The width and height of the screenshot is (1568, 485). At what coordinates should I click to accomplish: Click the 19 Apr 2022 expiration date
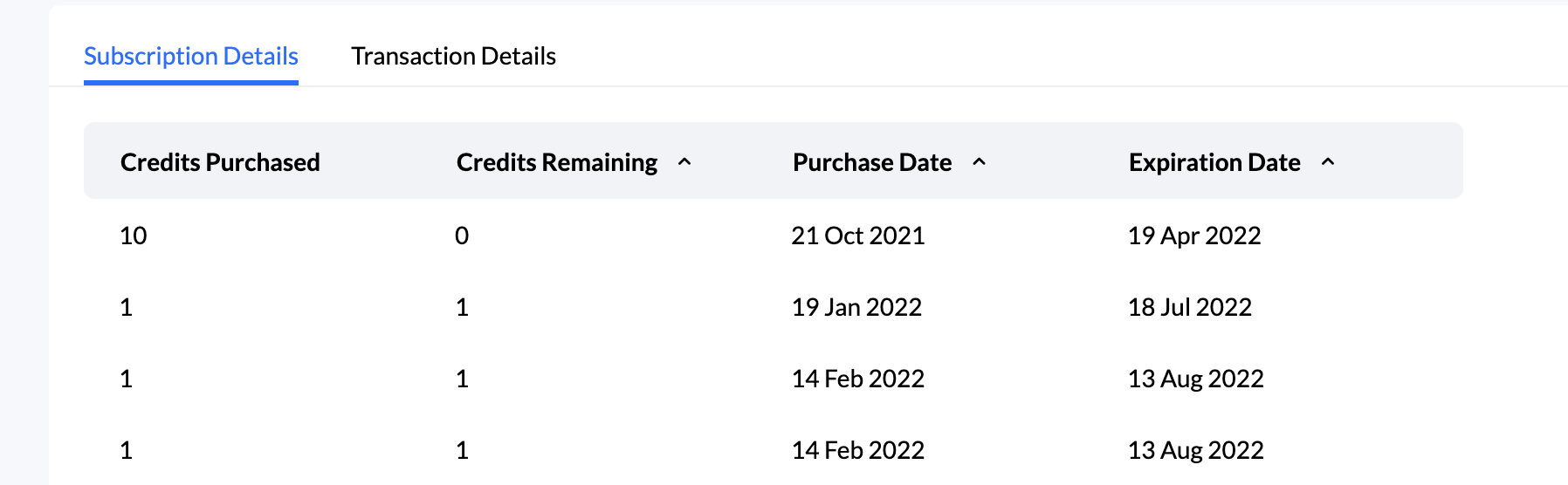[1194, 236]
